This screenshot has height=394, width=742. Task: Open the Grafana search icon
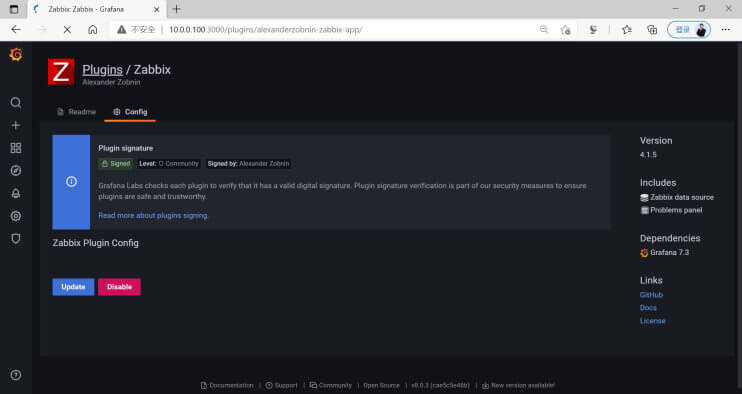pos(16,103)
